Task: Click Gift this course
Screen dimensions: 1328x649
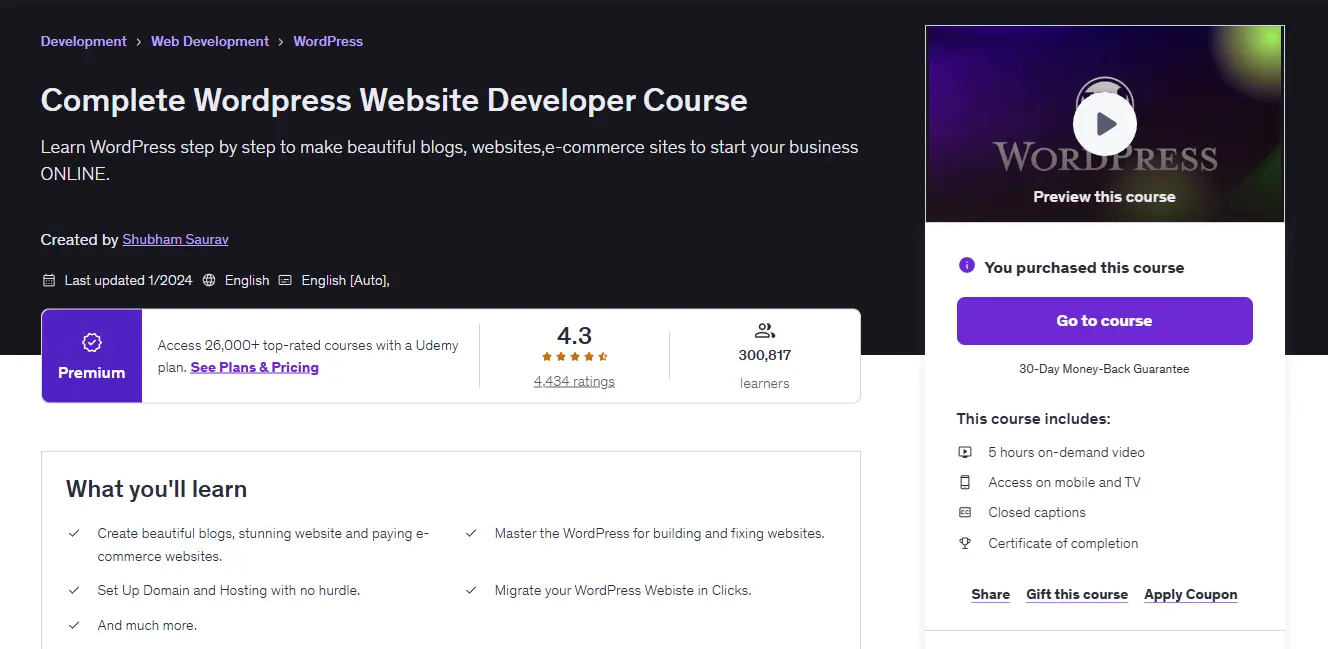Action: click(x=1077, y=594)
